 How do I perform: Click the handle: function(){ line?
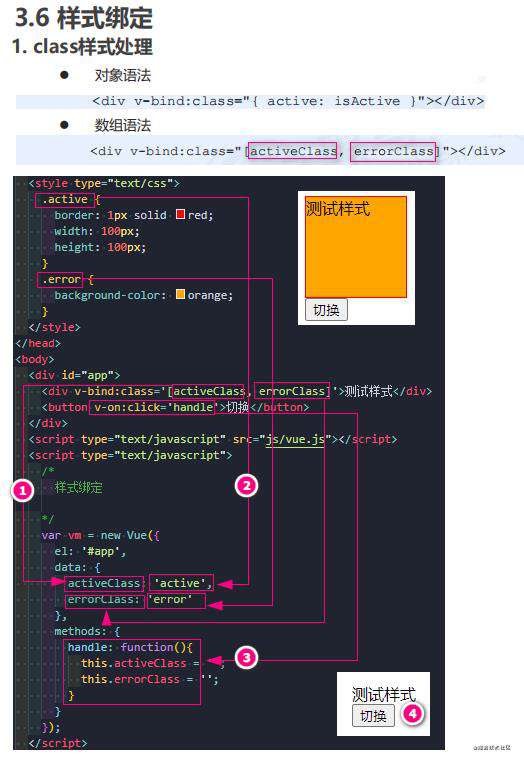tap(130, 647)
